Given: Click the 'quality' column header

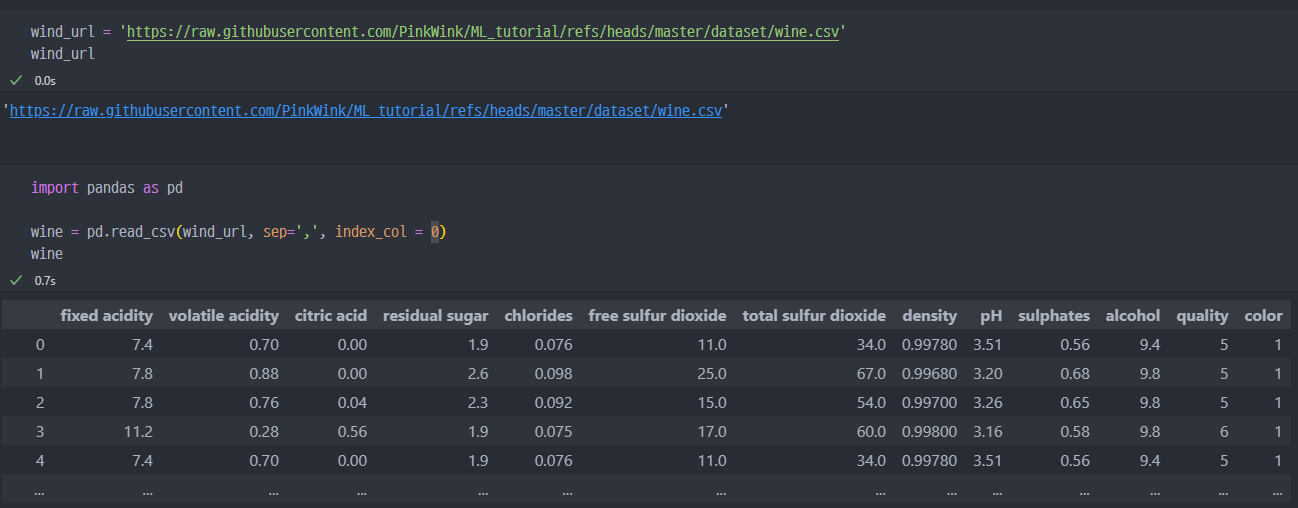Looking at the screenshot, I should pyautogui.click(x=1202, y=315).
